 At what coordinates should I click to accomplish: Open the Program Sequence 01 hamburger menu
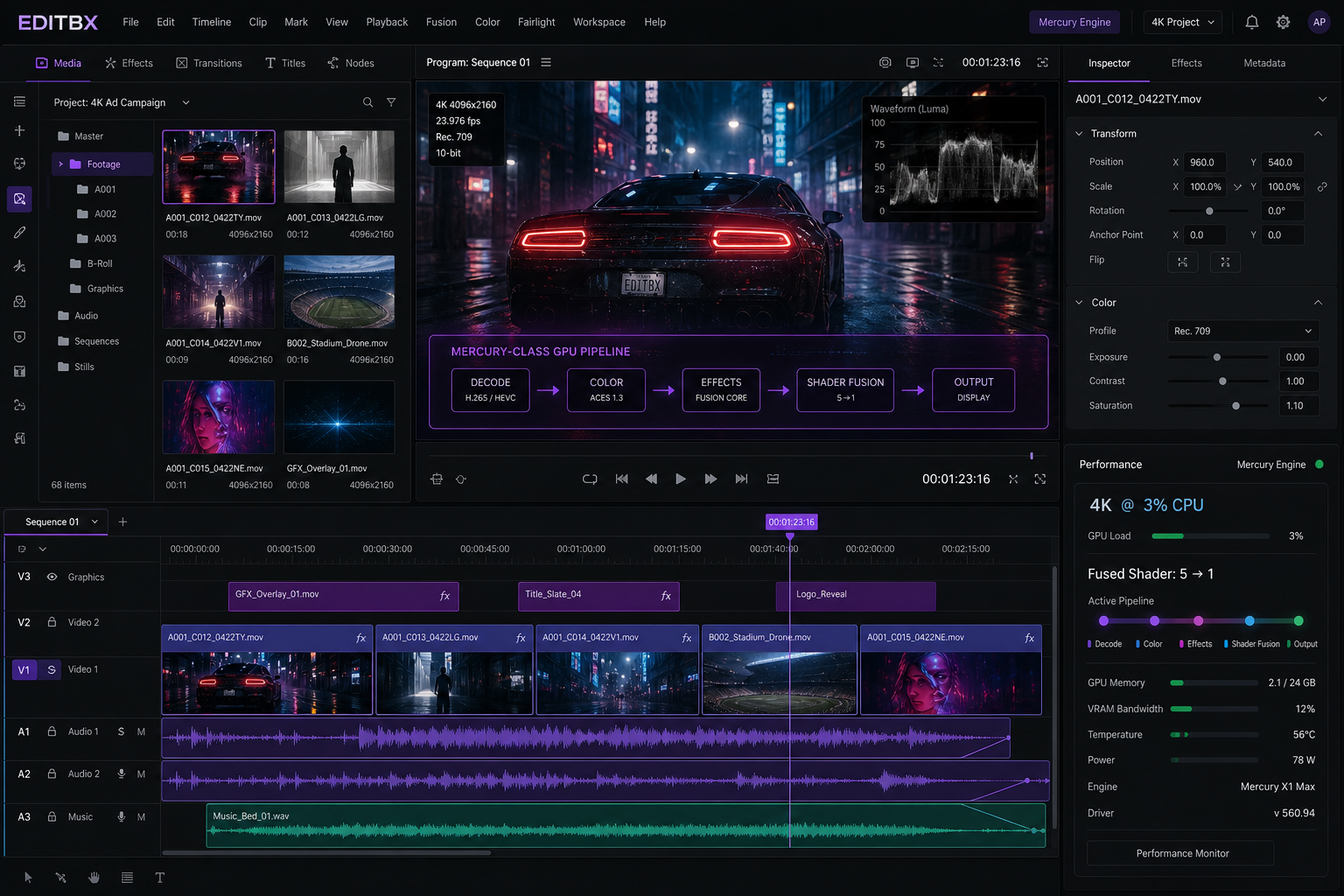[546, 62]
